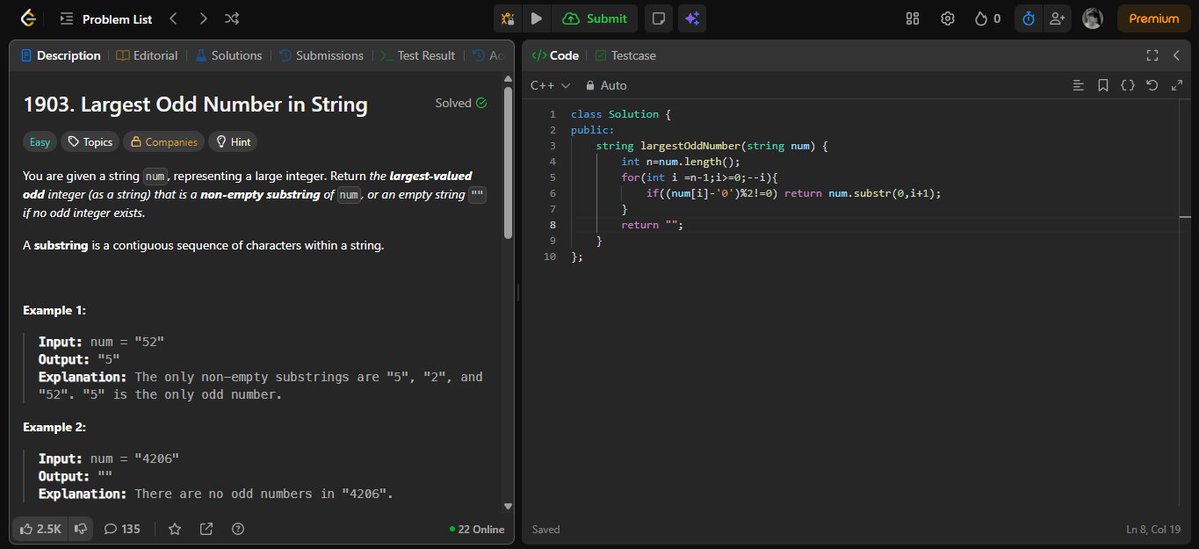
Task: Reset code to default icon
Action: (1152, 86)
